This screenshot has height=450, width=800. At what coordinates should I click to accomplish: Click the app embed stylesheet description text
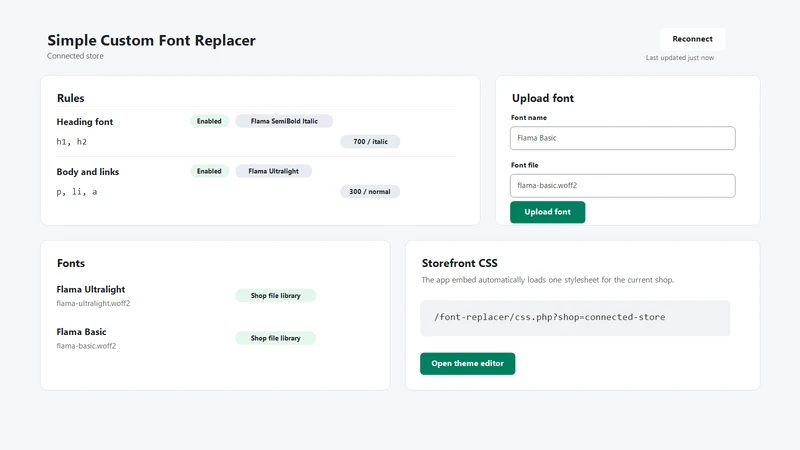547,280
